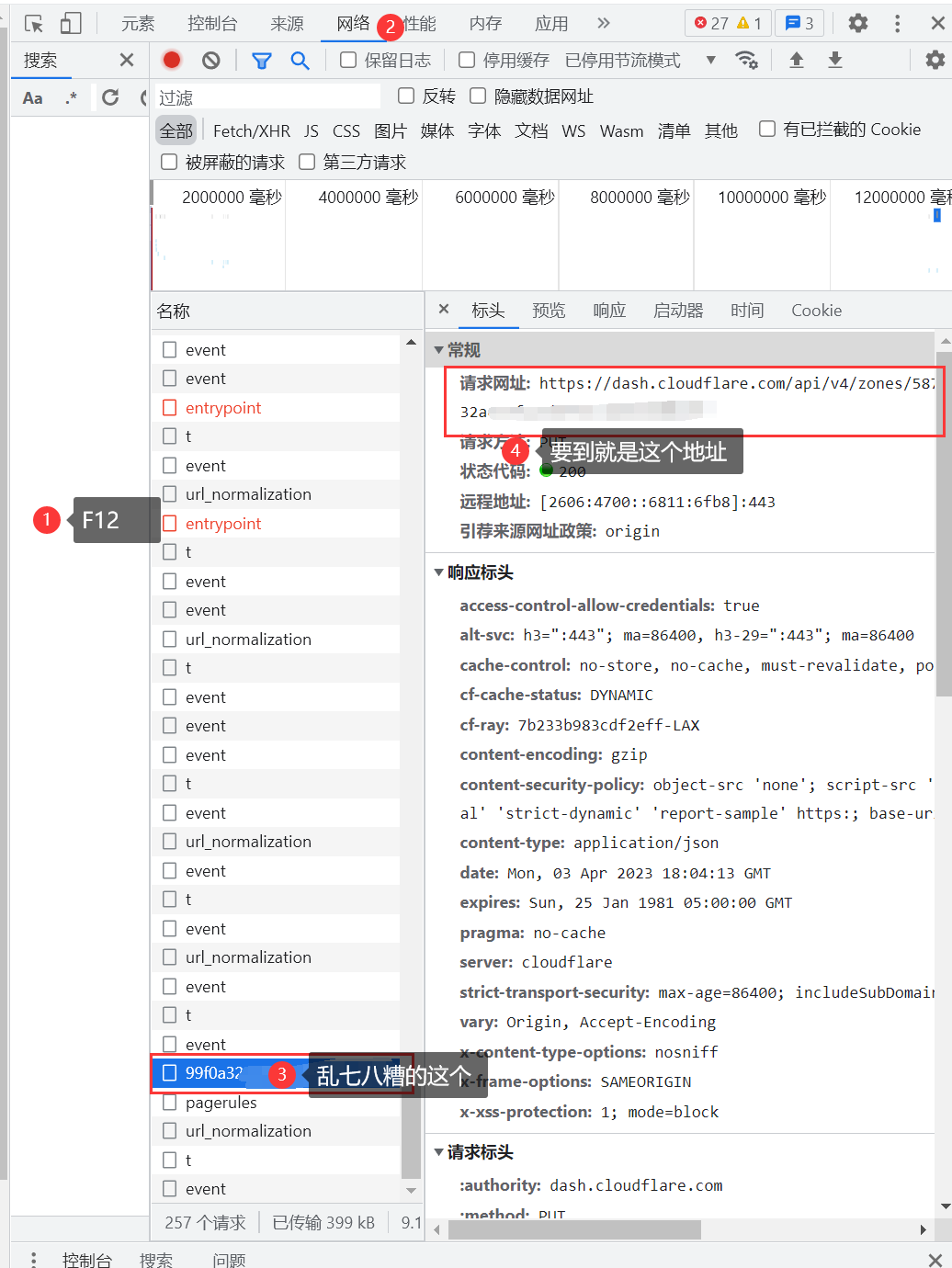The width and height of the screenshot is (952, 1268).
Task: Toggle the network filter funnel icon
Action: pyautogui.click(x=262, y=61)
